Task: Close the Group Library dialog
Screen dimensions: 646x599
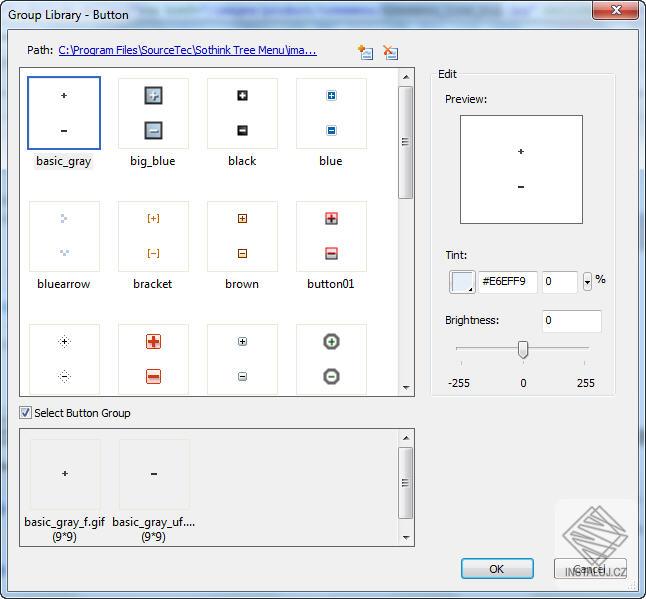Action: tap(616, 9)
